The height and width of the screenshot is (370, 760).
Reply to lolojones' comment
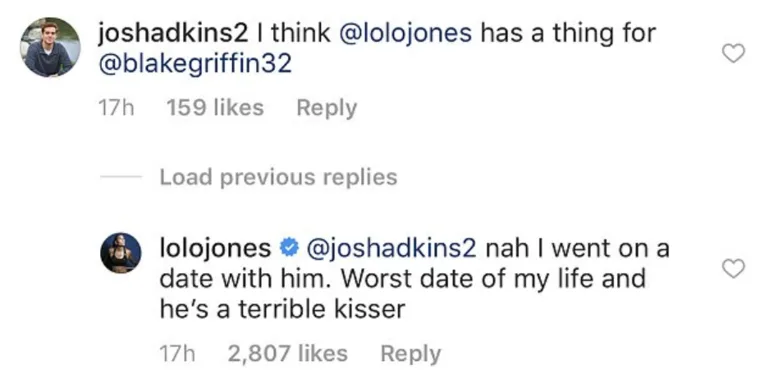pyautogui.click(x=411, y=354)
